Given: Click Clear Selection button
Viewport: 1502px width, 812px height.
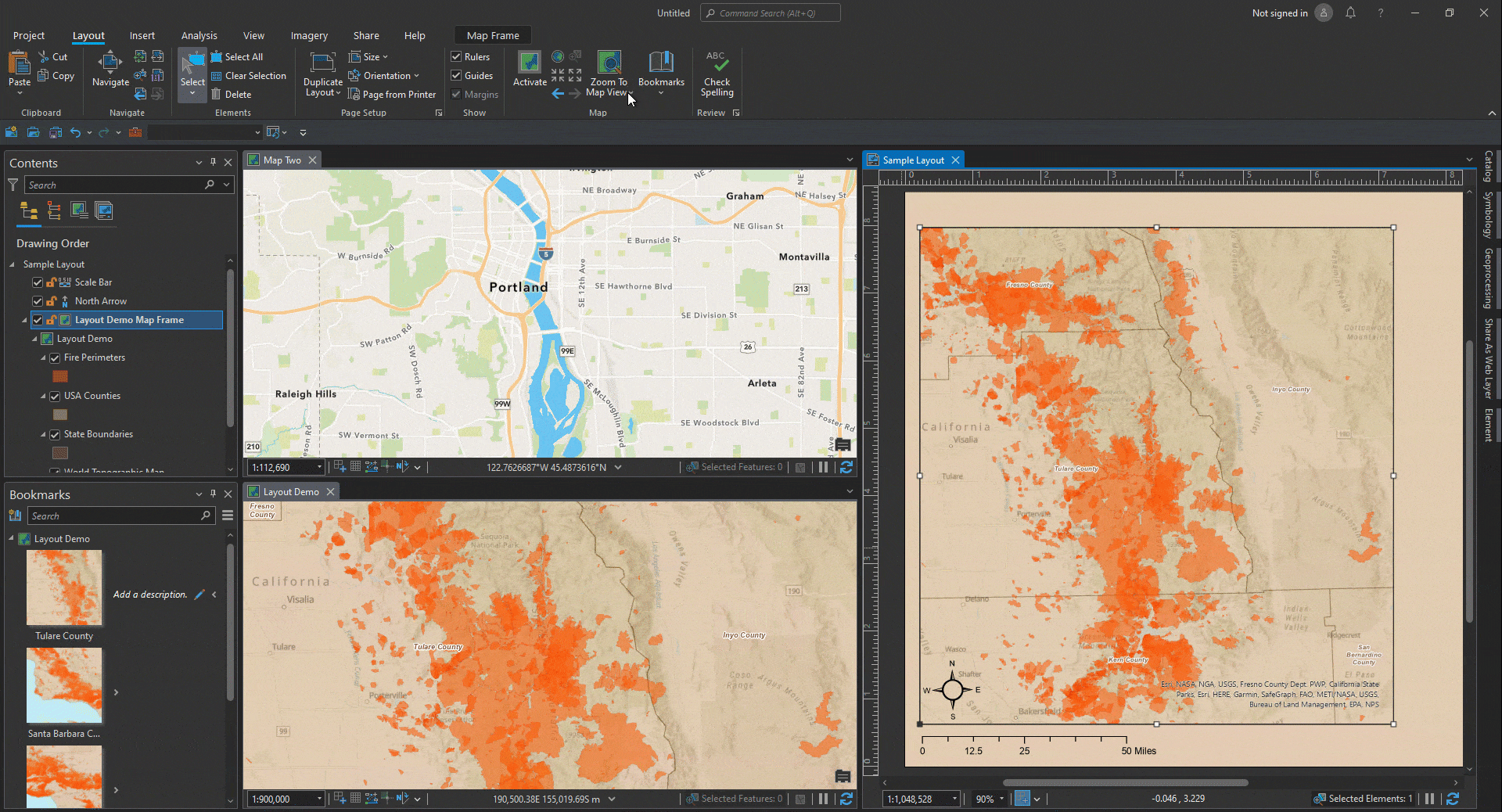Looking at the screenshot, I should 249,76.
